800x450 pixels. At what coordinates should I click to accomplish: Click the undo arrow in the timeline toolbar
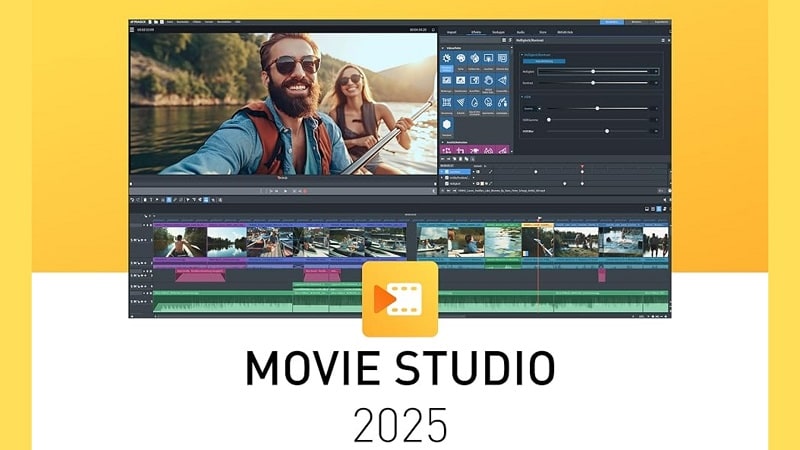[x=132, y=200]
